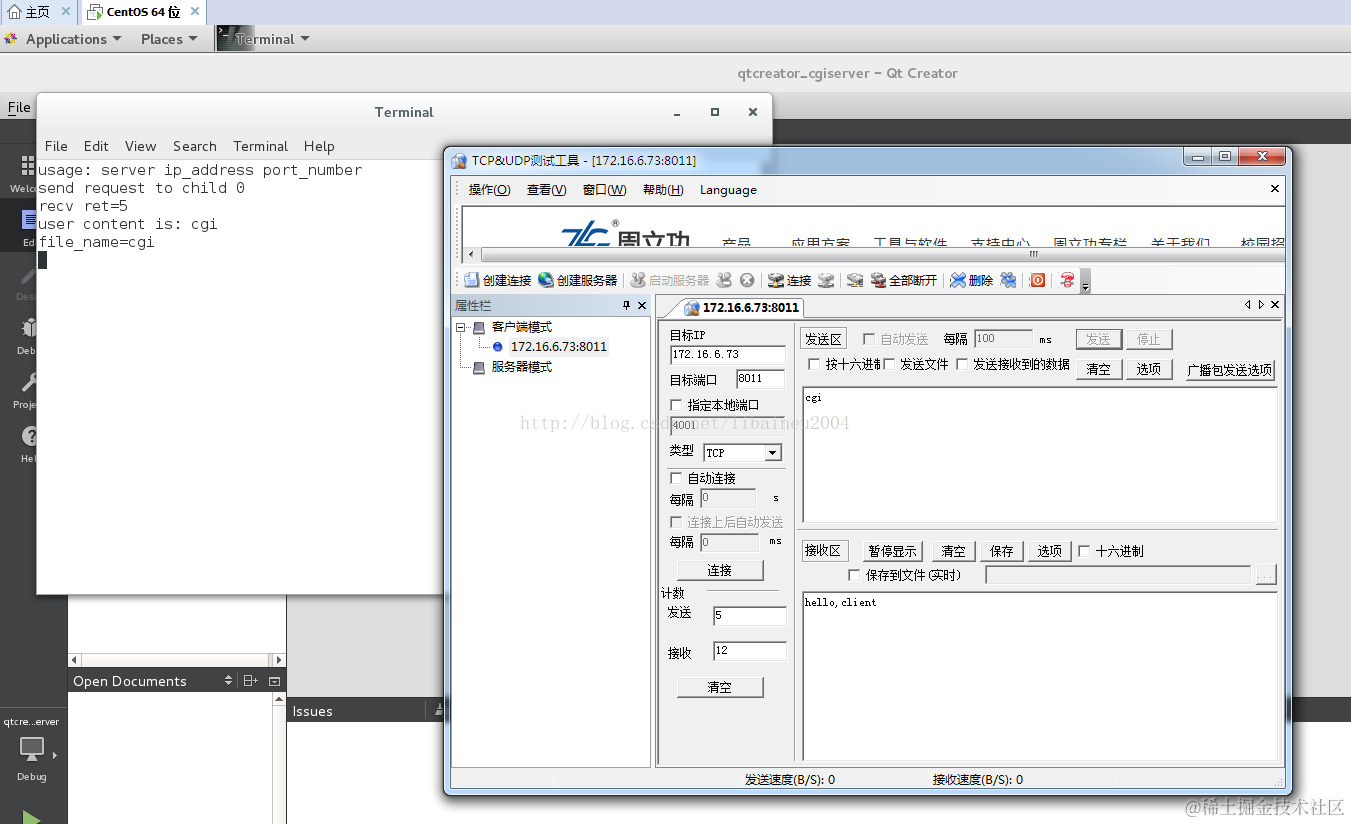Open the 操作(O) menu
Image resolution: width=1351 pixels, height=824 pixels.
pos(489,190)
